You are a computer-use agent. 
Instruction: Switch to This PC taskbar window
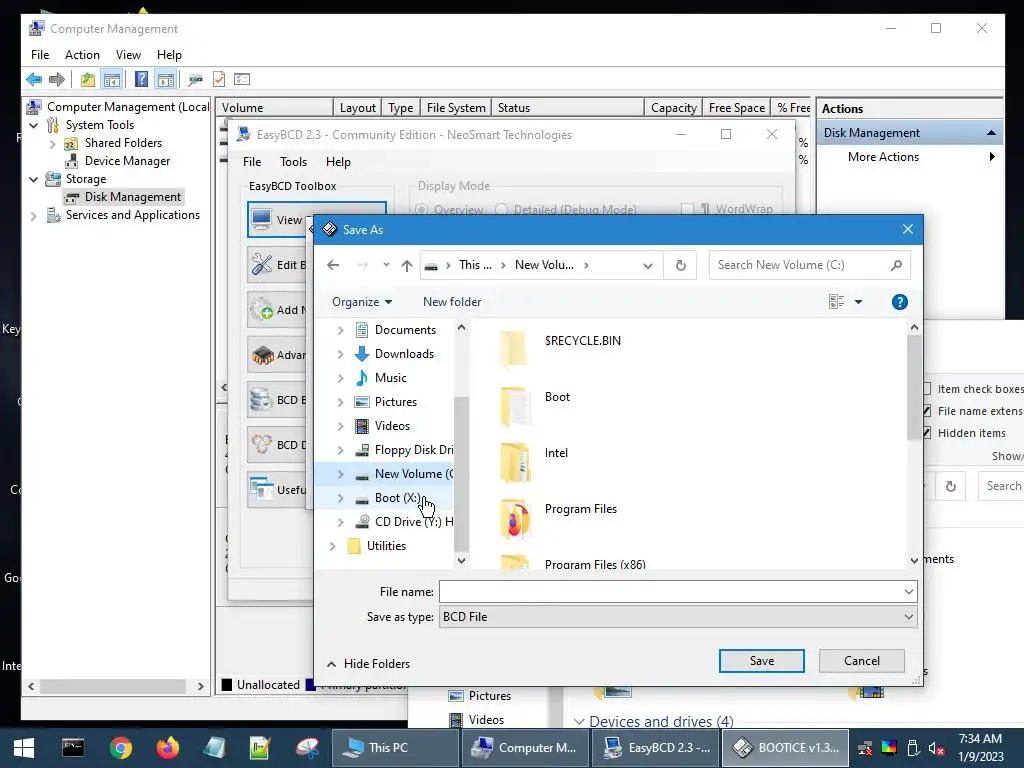(x=394, y=748)
